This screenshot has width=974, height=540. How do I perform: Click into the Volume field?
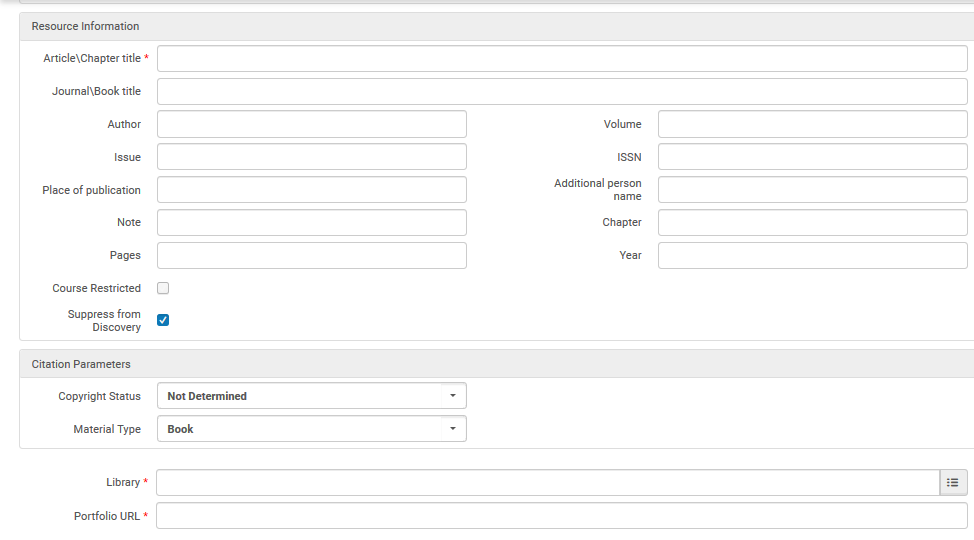click(811, 124)
